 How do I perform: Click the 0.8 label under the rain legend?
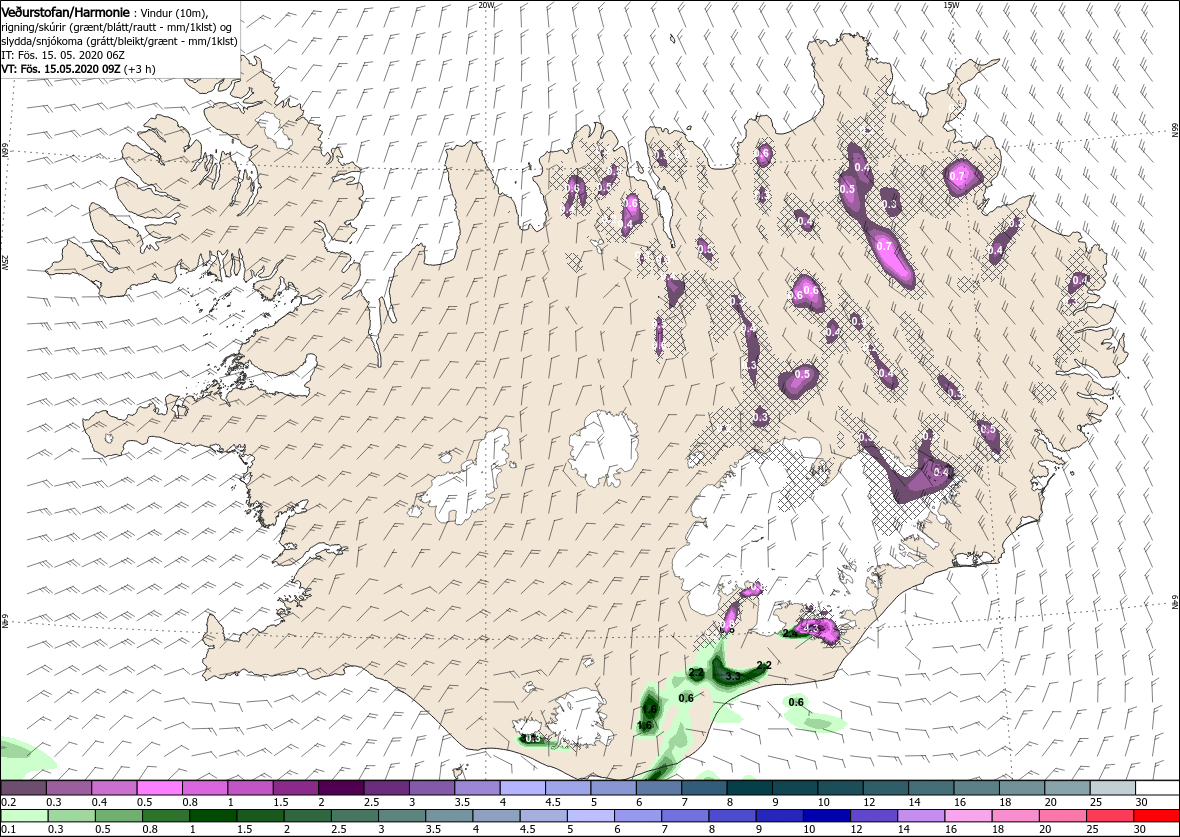pyautogui.click(x=149, y=831)
